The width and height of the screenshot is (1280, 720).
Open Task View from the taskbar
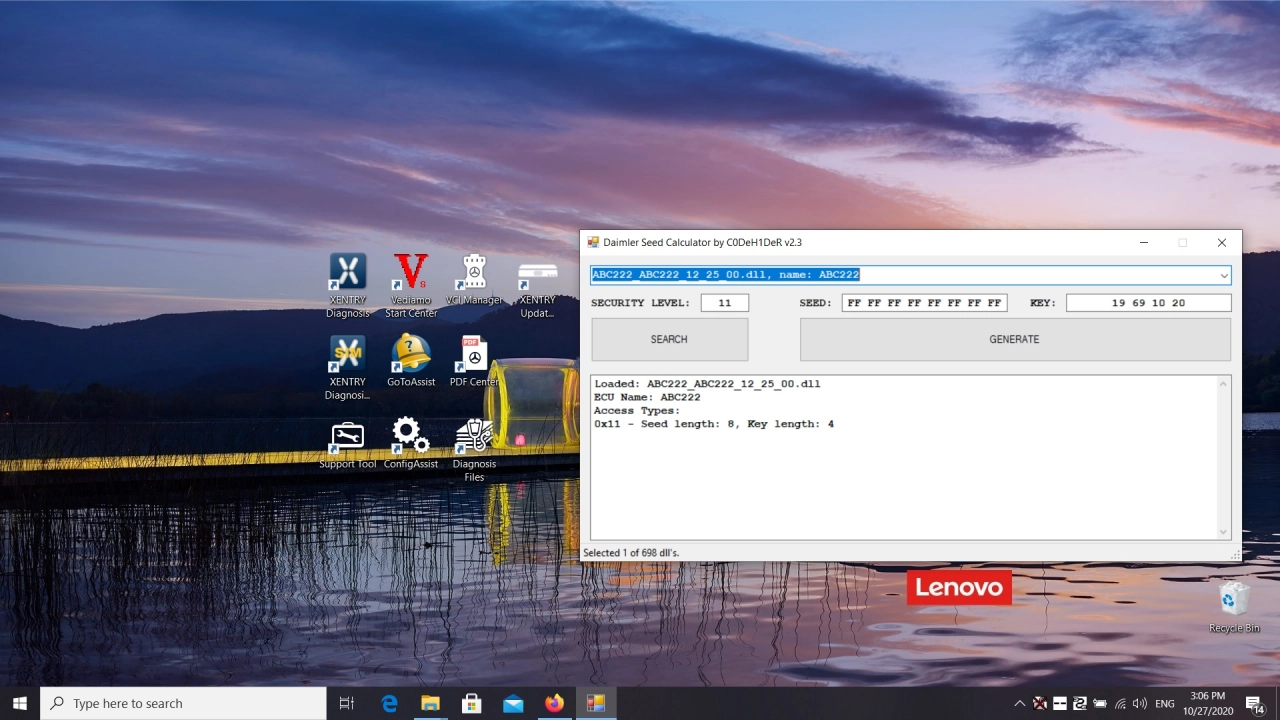[x=347, y=703]
